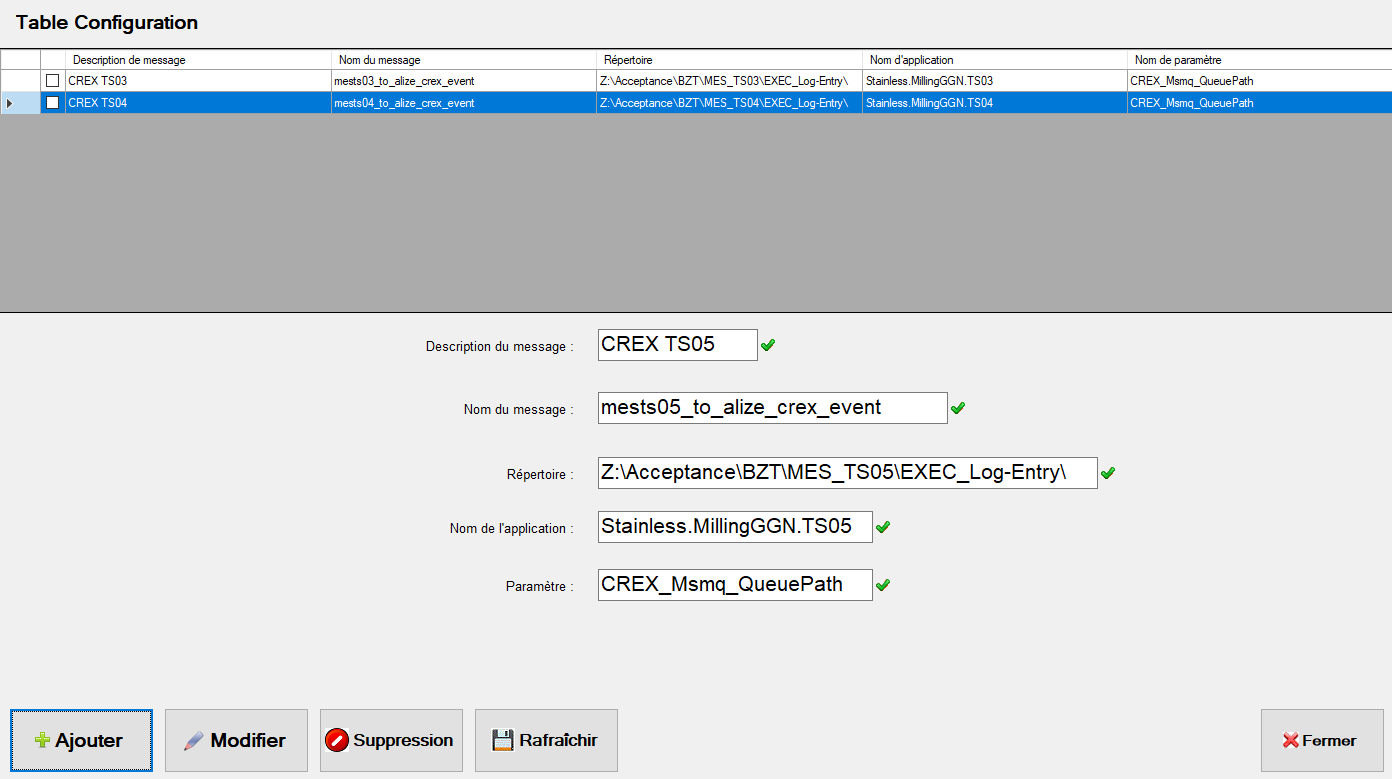
Task: Sort by Nom du message column header
Action: point(463,60)
